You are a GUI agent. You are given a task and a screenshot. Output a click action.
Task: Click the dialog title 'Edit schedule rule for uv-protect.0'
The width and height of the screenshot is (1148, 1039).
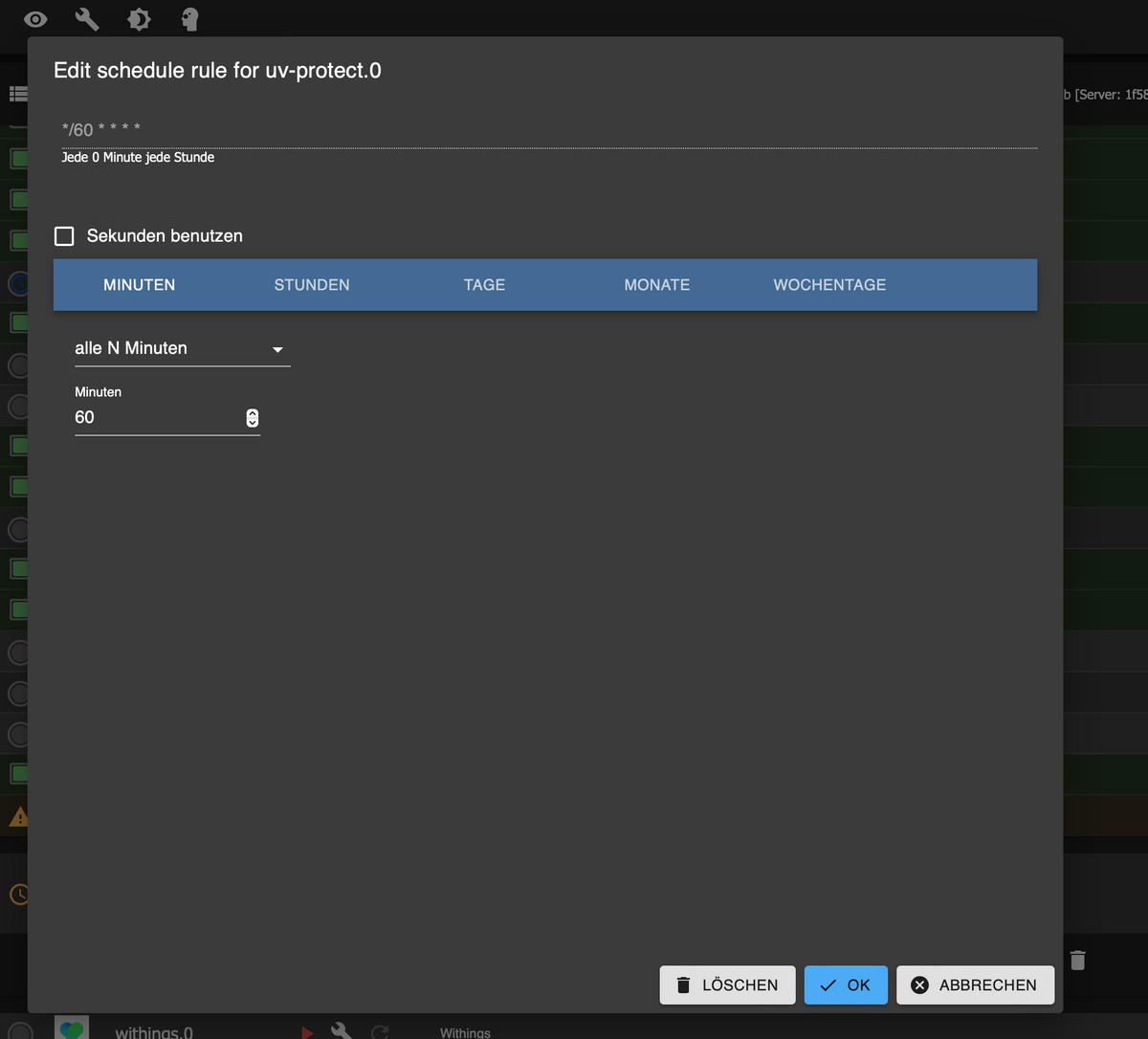(217, 70)
